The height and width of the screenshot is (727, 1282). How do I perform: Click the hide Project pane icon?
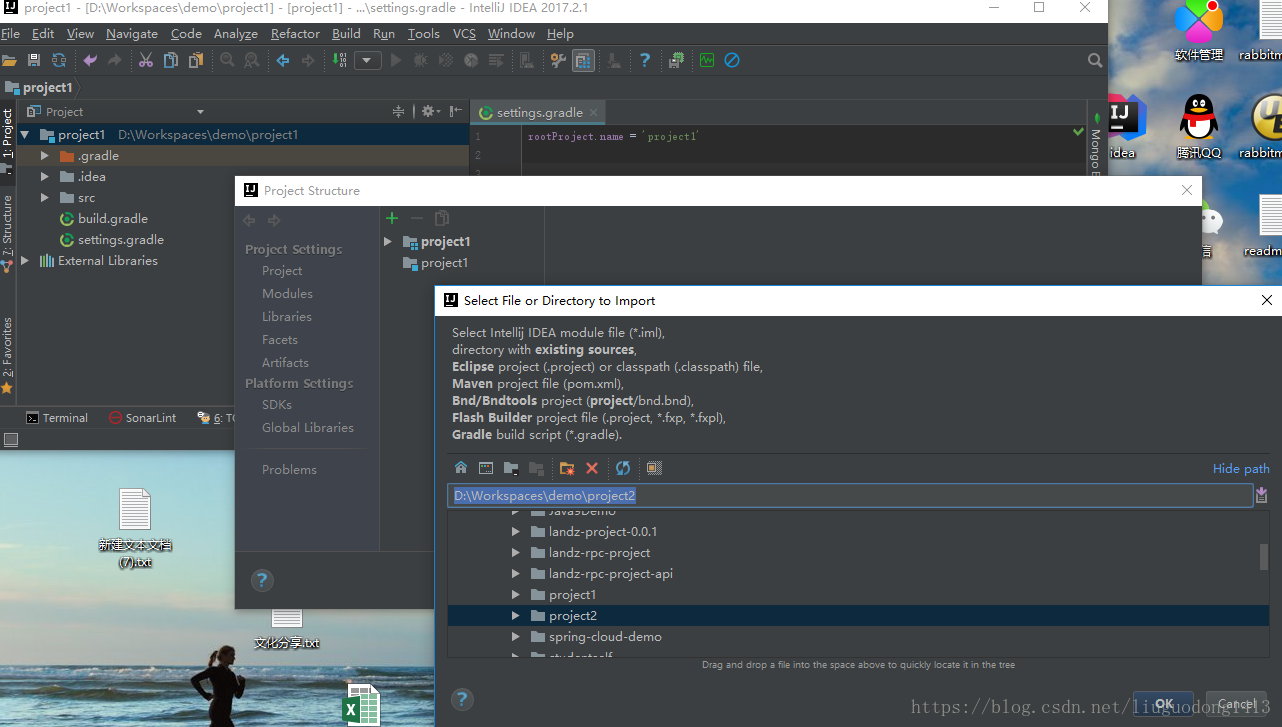click(456, 111)
